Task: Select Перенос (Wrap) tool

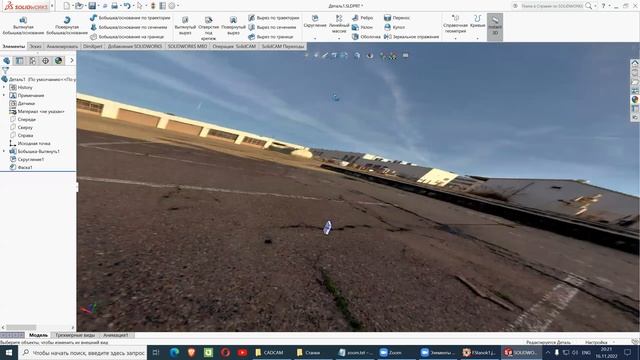Action: coord(397,18)
